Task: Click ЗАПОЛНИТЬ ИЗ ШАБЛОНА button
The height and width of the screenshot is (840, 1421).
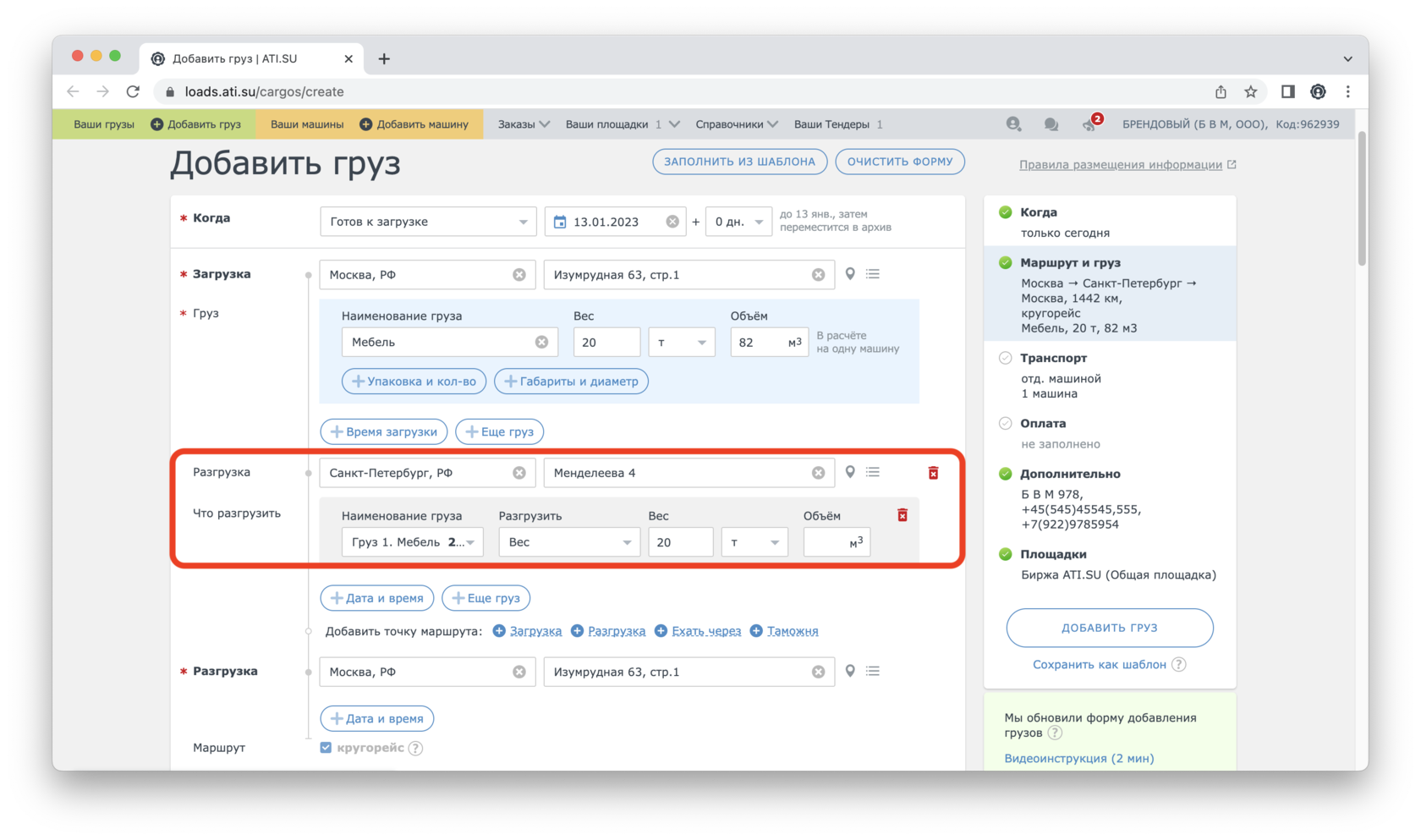Action: [739, 162]
